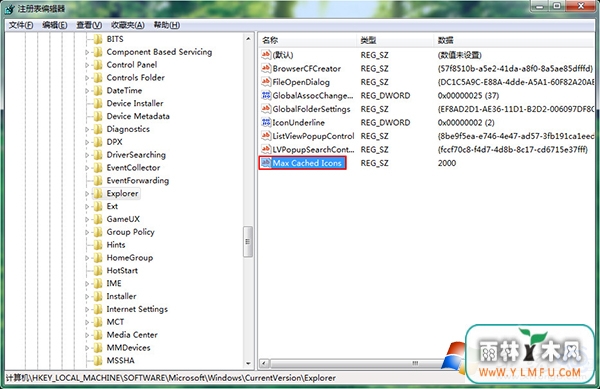600x389 pixels.
Task: Open the 文件(F) menu
Action: pos(21,25)
